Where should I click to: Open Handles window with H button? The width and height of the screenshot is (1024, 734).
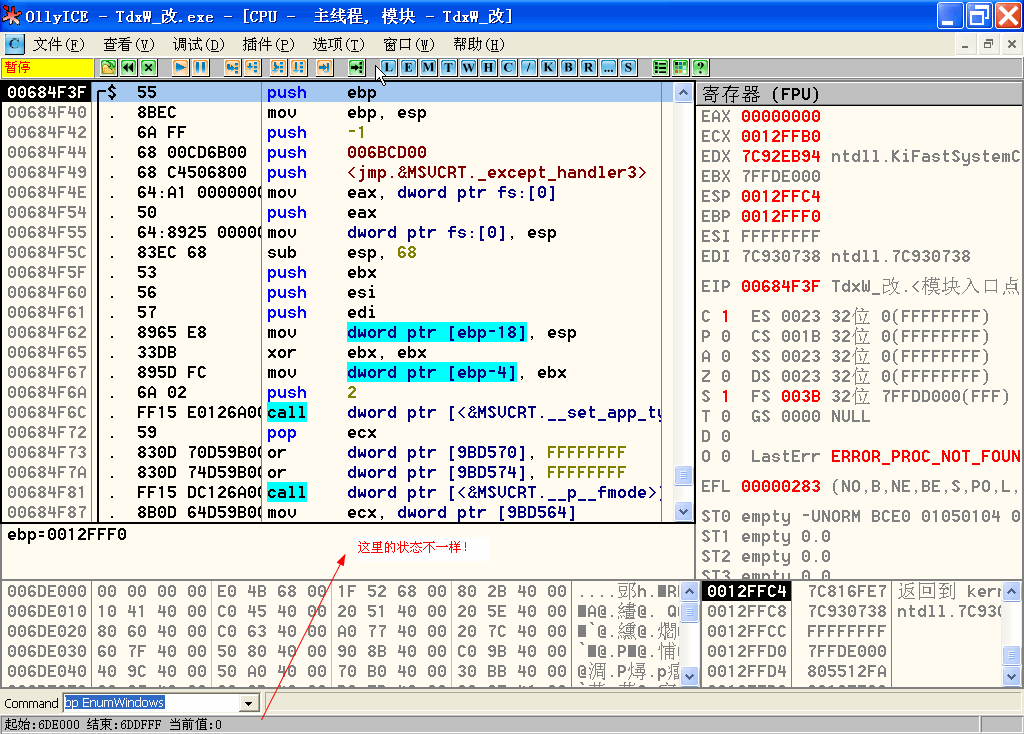tap(488, 67)
